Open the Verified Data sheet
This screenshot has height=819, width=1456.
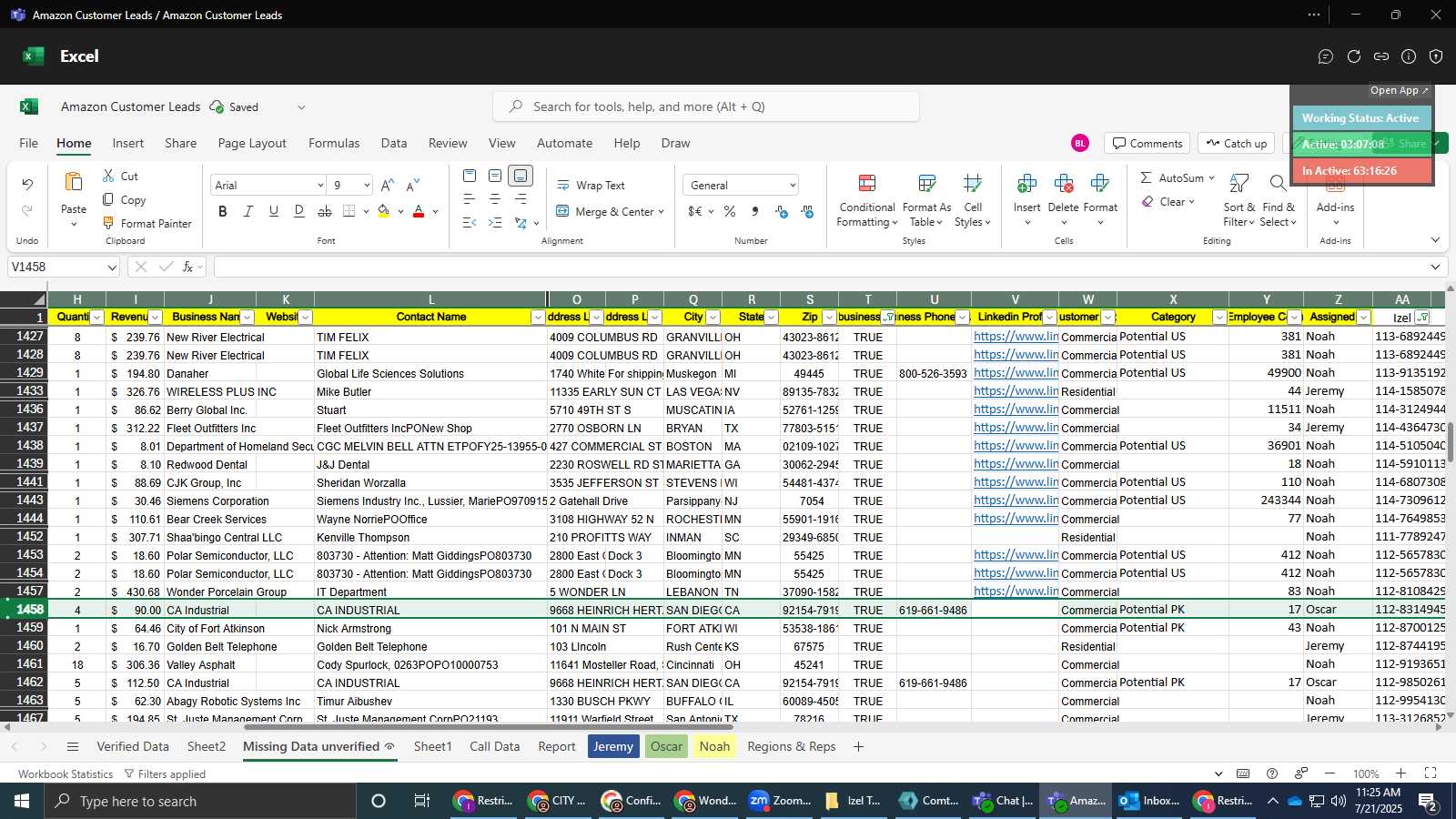click(x=133, y=746)
